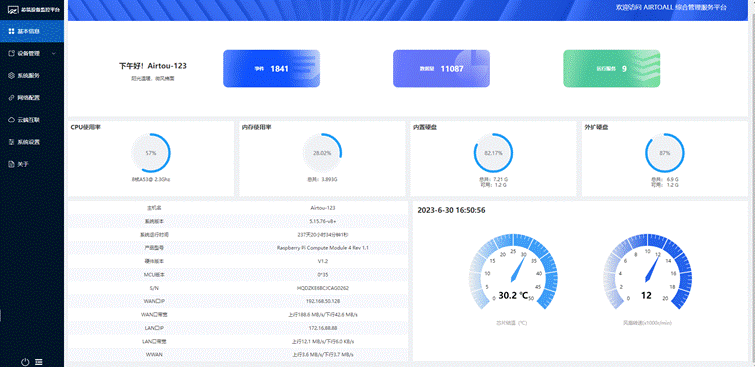Click the link icon beside 网络配置

pyautogui.click(x=12, y=98)
